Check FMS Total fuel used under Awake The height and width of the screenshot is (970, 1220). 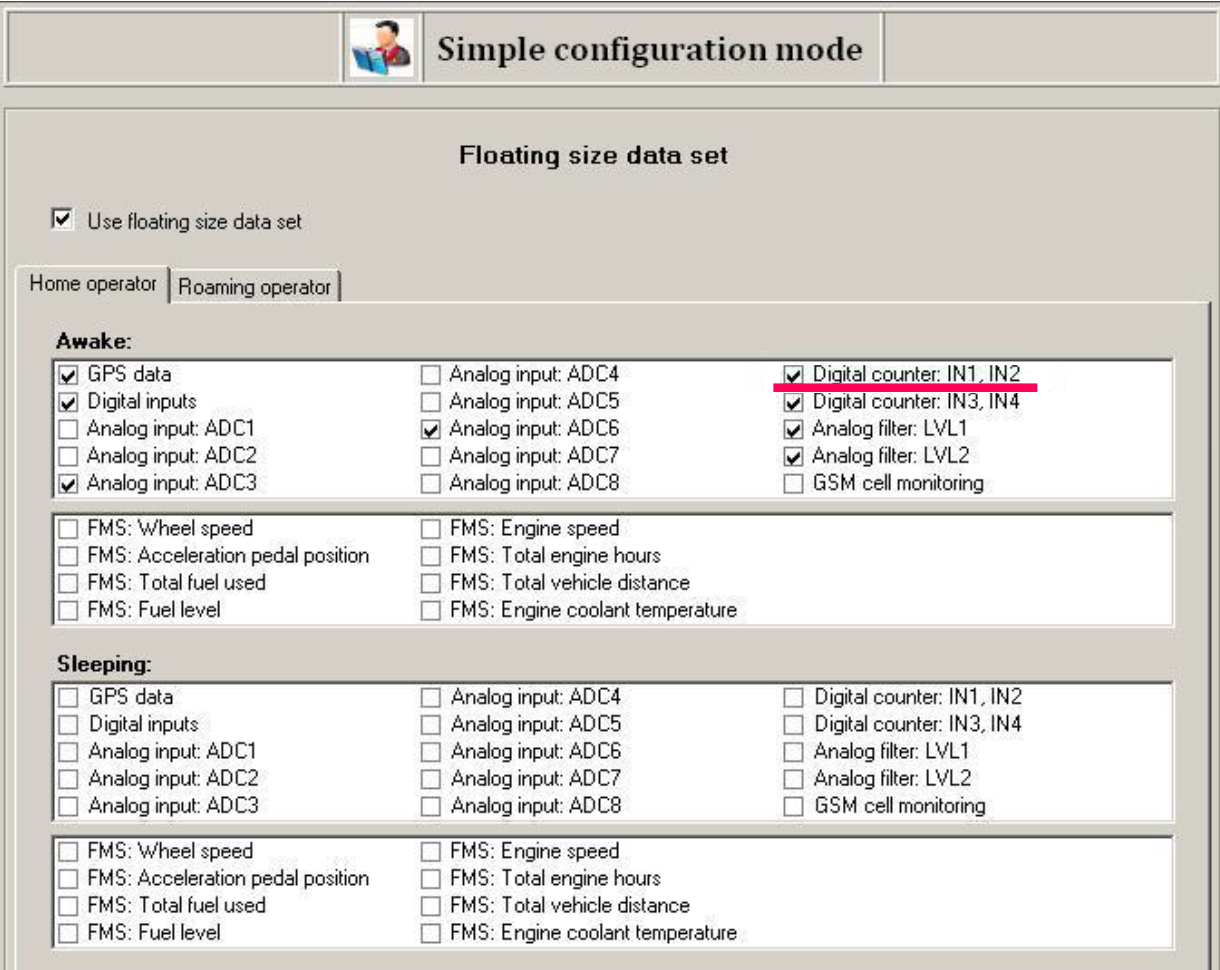click(69, 583)
